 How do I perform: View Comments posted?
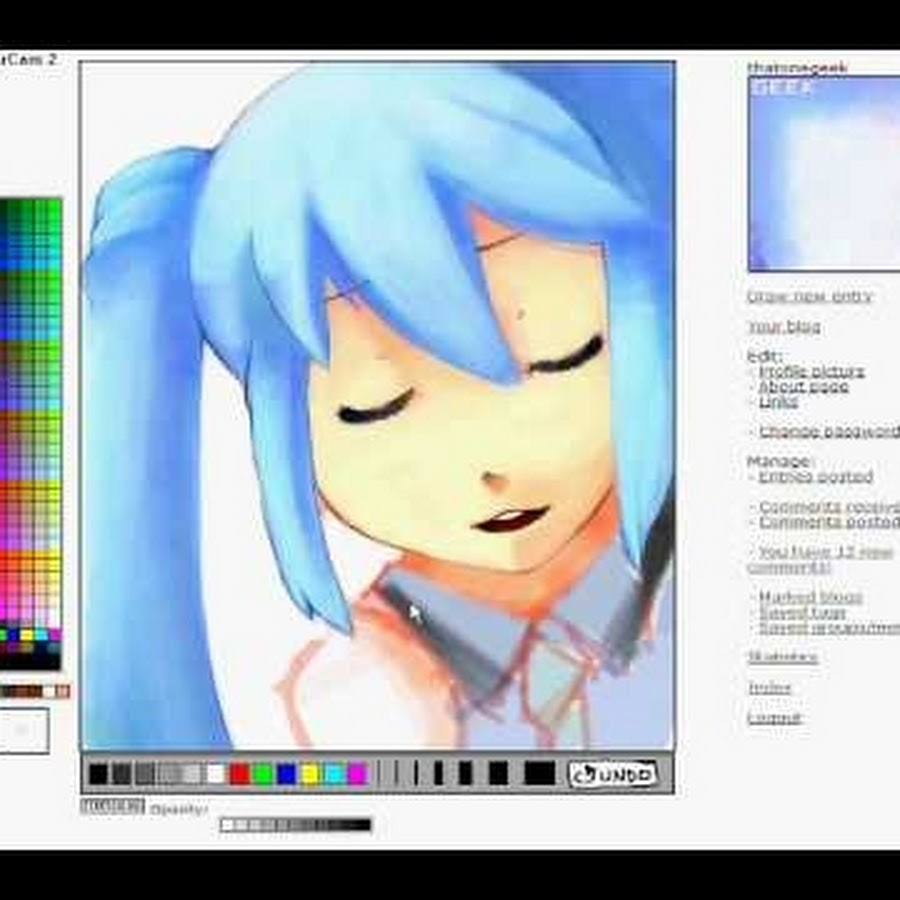[829, 522]
